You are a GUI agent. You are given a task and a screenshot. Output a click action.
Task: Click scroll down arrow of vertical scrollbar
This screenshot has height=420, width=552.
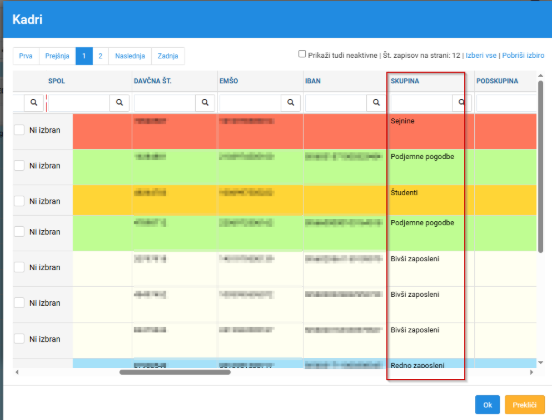click(540, 363)
